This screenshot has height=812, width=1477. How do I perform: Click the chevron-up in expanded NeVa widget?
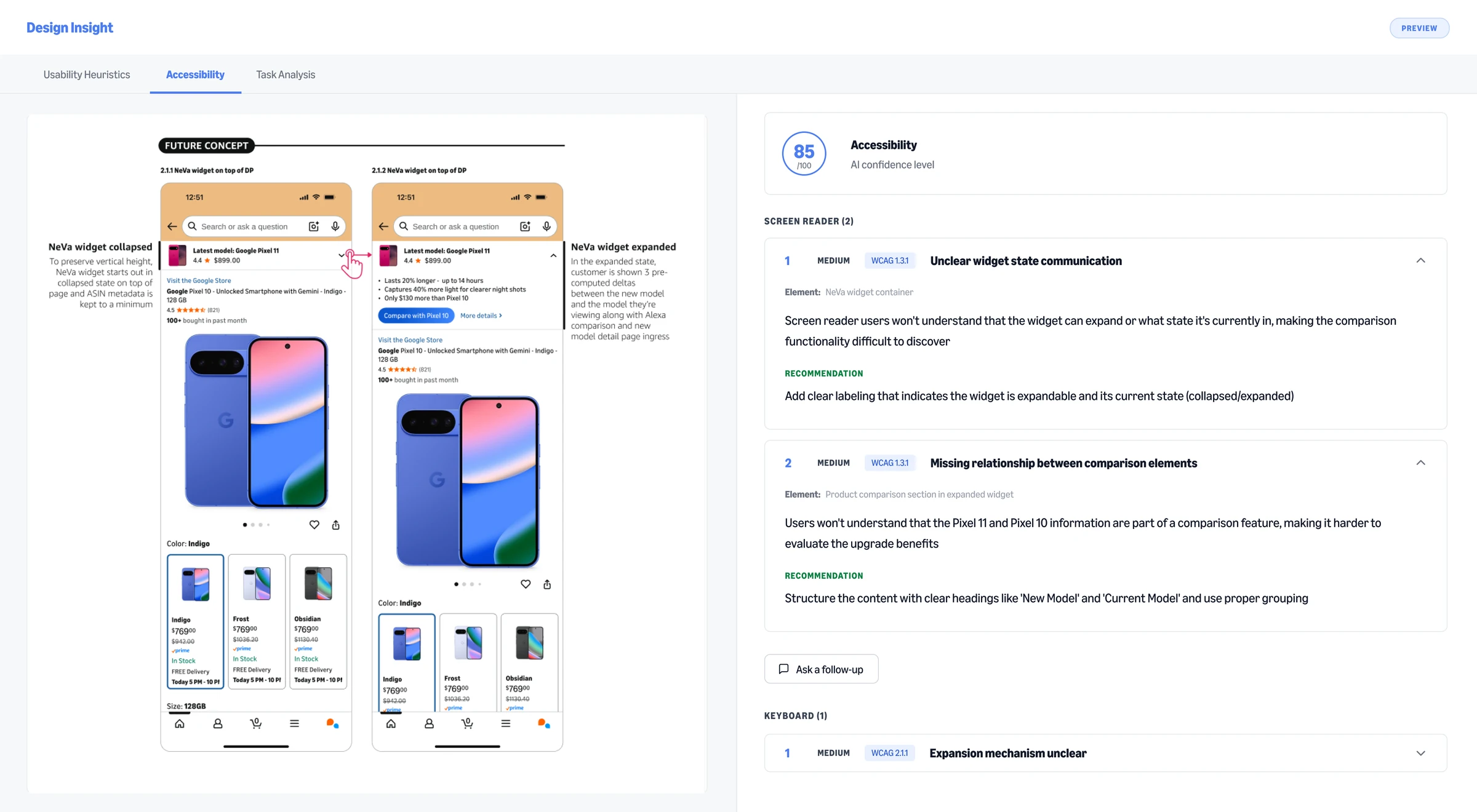pyautogui.click(x=553, y=255)
